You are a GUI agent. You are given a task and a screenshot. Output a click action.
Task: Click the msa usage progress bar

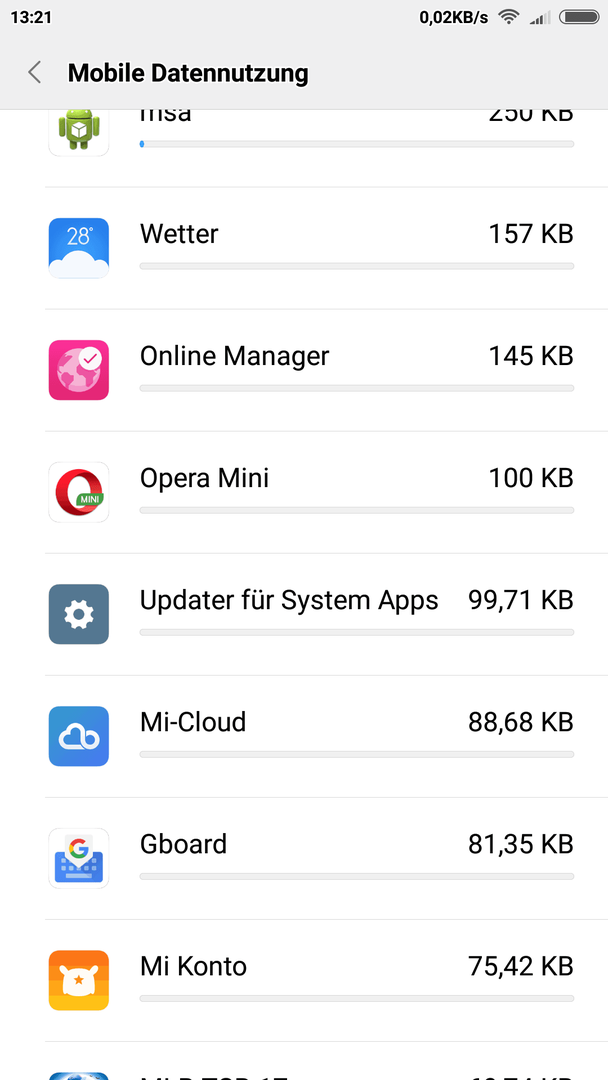point(357,144)
